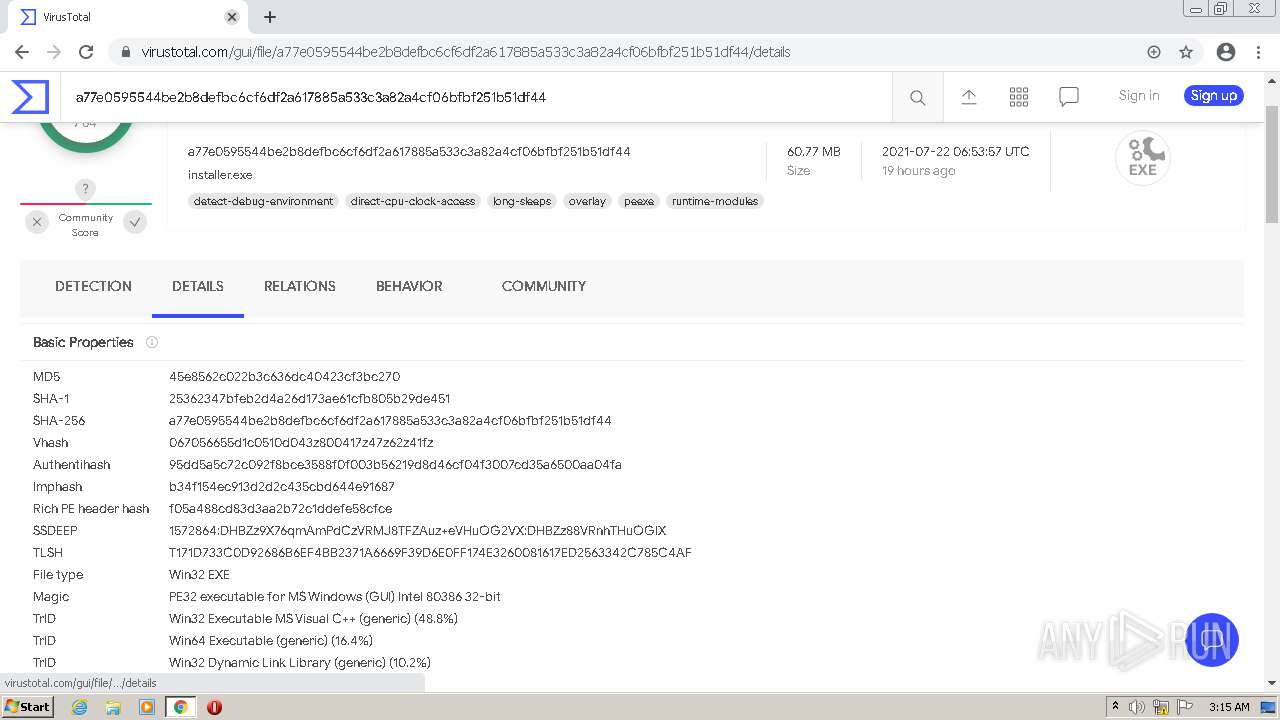This screenshot has width=1280, height=720.
Task: Click the peexe tag
Action: coord(639,201)
